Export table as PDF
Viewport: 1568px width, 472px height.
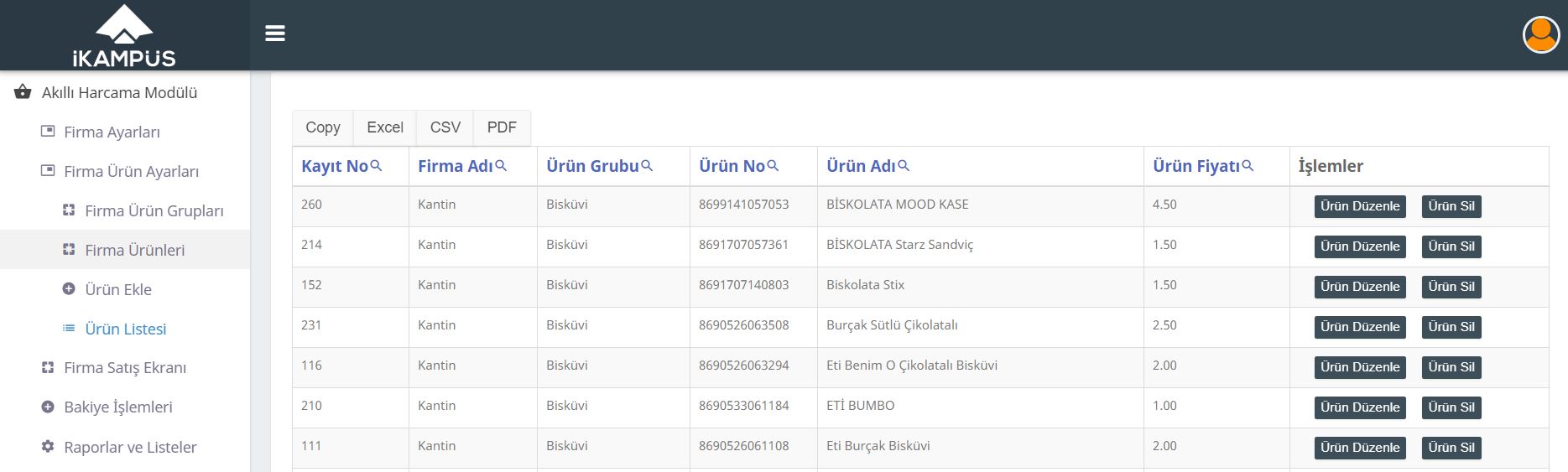[502, 127]
